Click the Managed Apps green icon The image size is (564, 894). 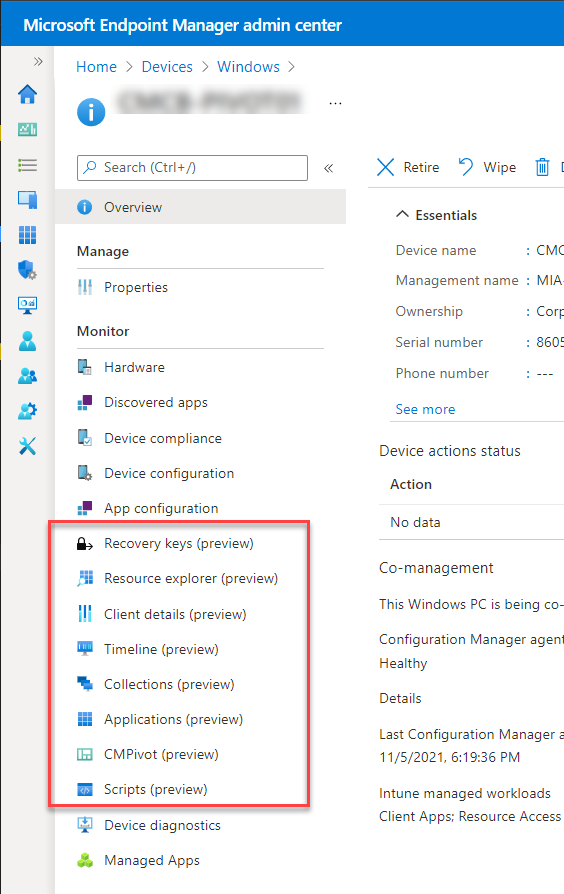point(85,860)
